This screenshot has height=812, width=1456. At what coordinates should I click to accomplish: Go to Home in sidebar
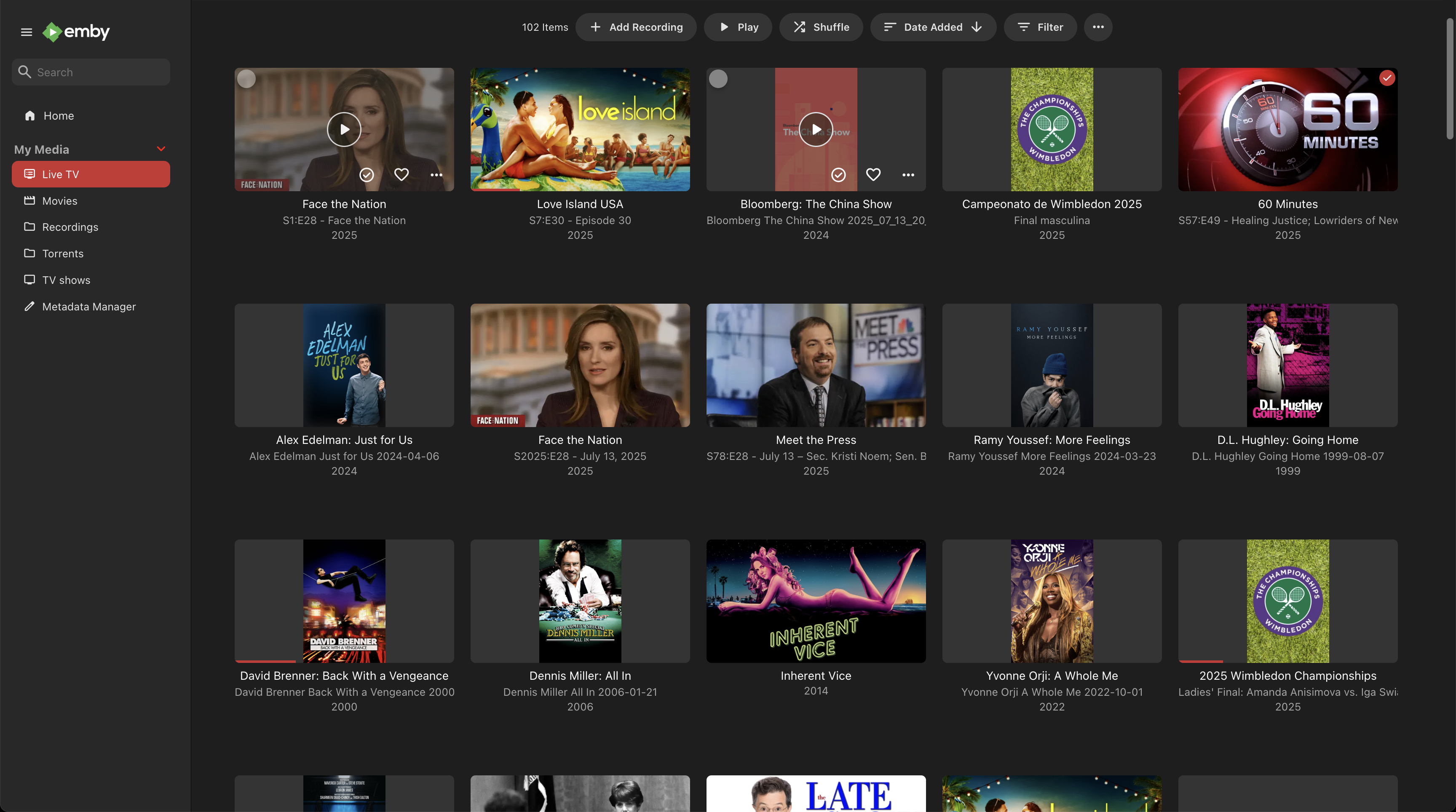tap(91, 115)
